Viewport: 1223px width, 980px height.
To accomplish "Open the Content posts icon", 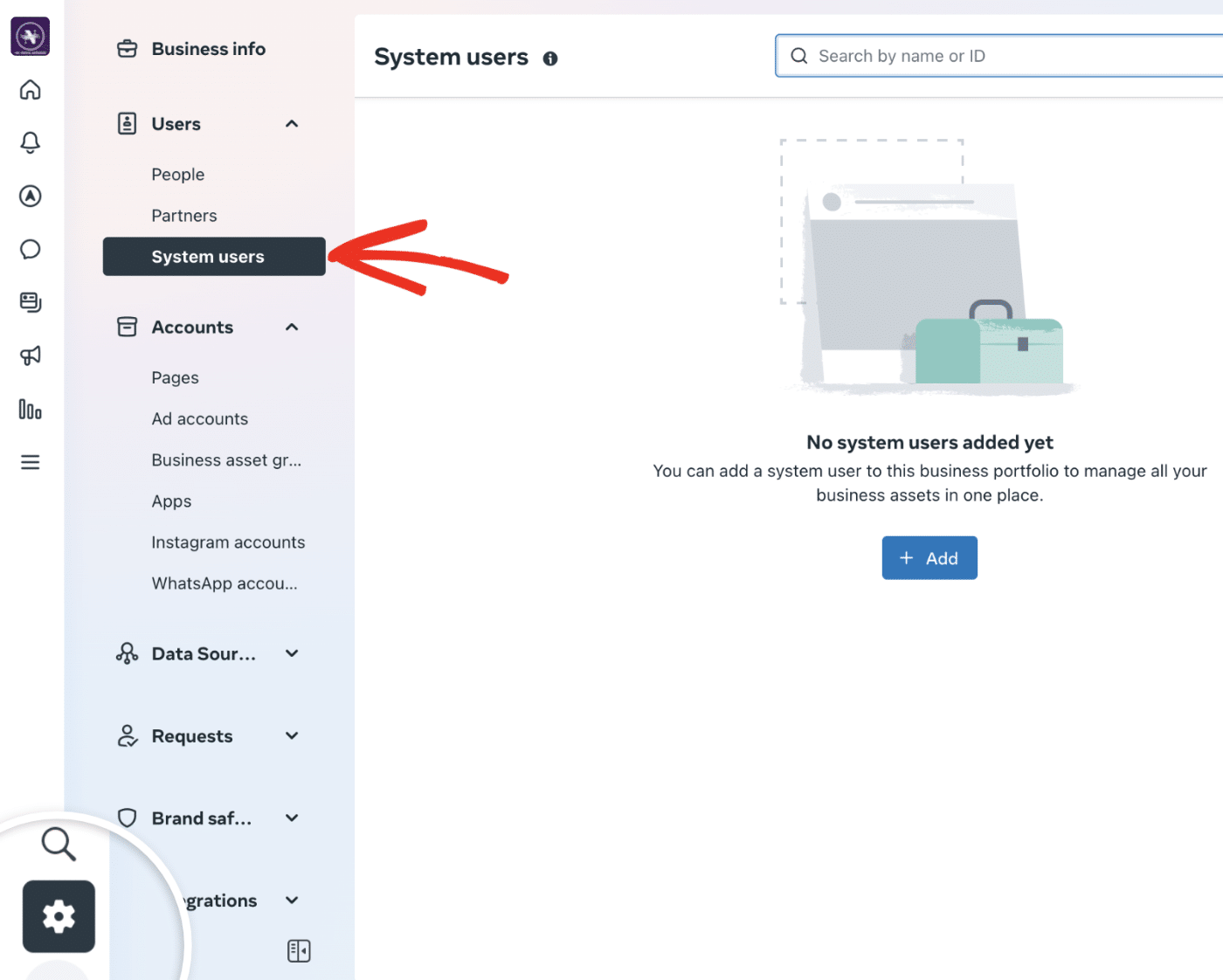I will click(x=30, y=302).
